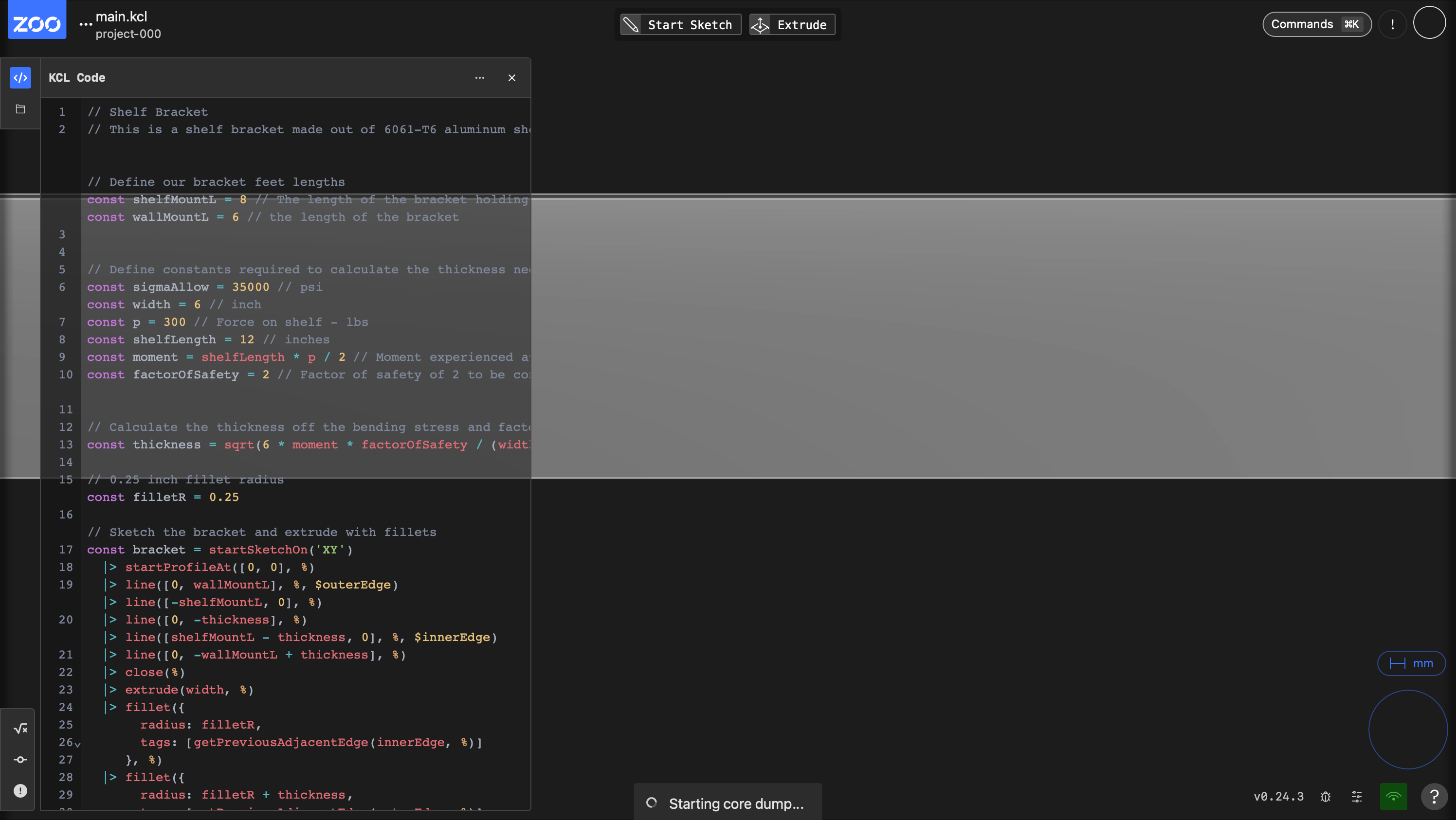Click the 'Starting core dump...' toast

click(x=728, y=803)
